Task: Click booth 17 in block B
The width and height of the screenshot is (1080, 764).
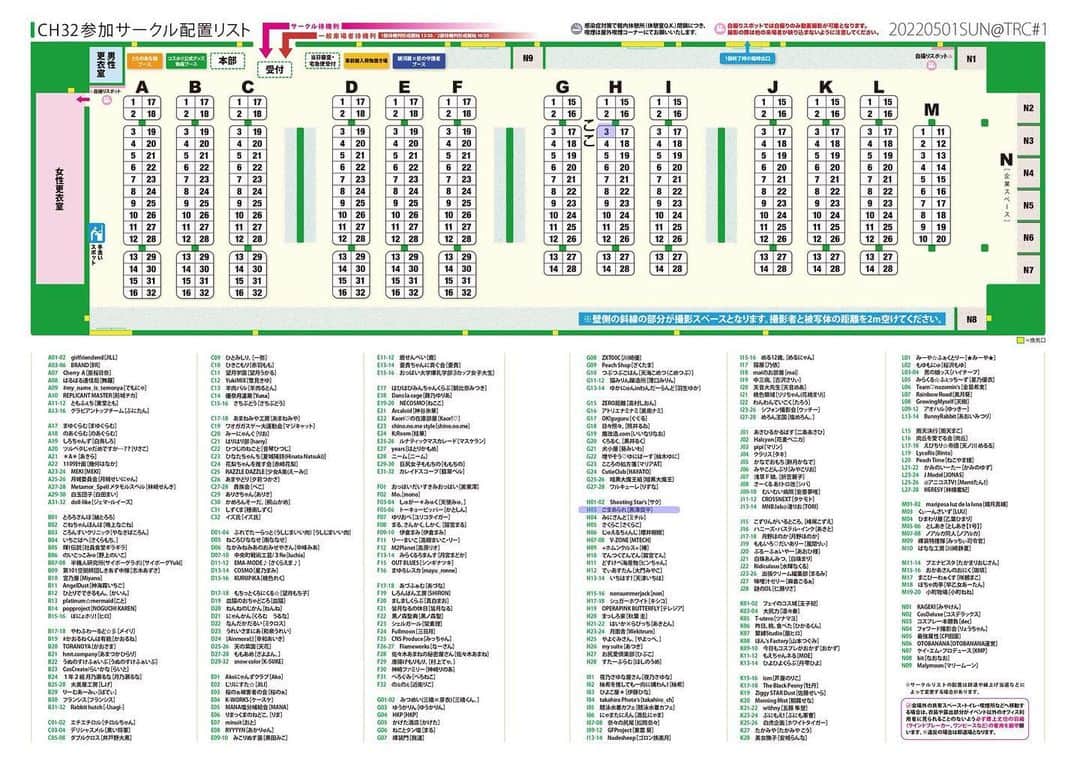Action: click(x=204, y=102)
